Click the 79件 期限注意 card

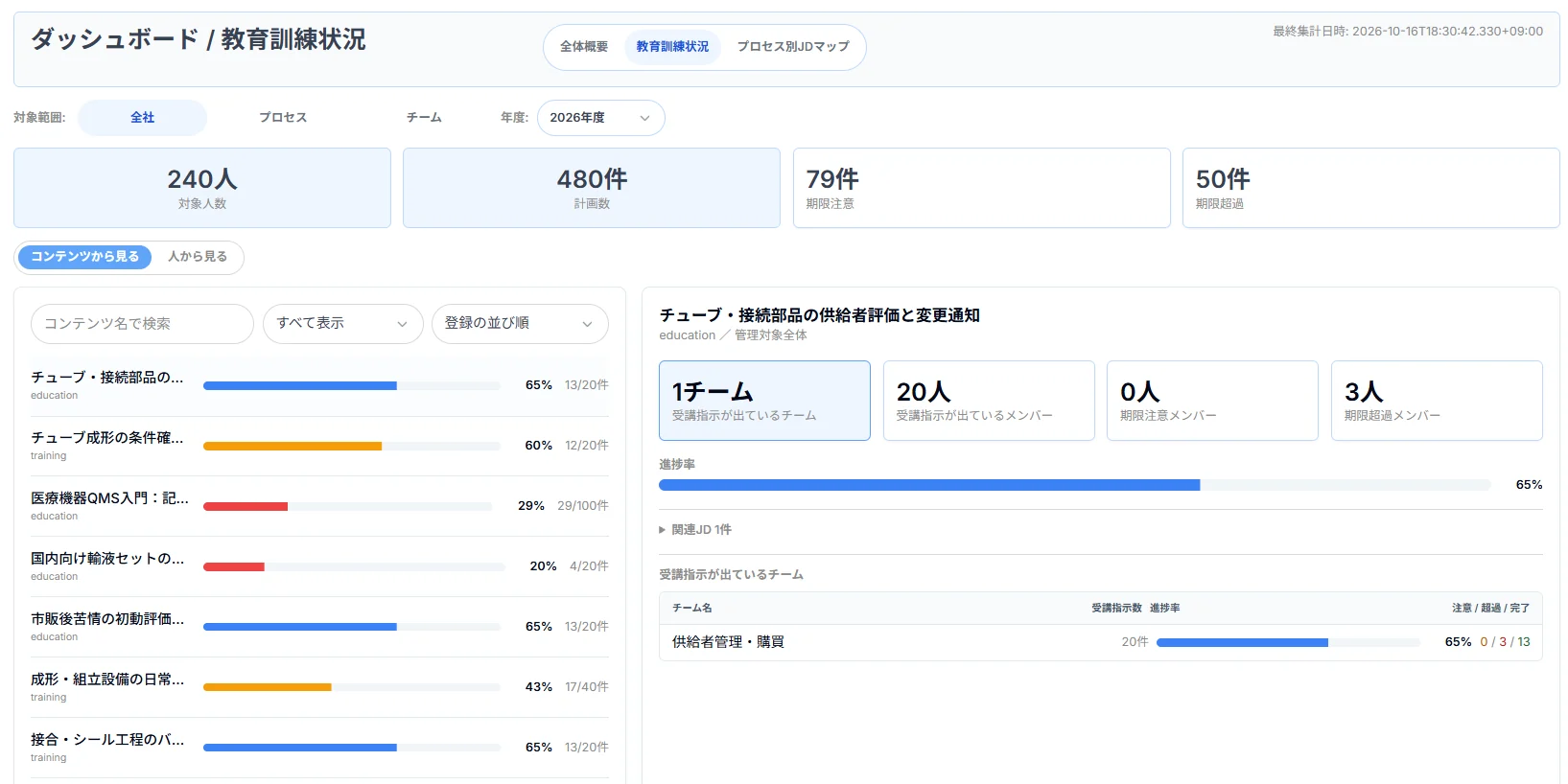(981, 188)
